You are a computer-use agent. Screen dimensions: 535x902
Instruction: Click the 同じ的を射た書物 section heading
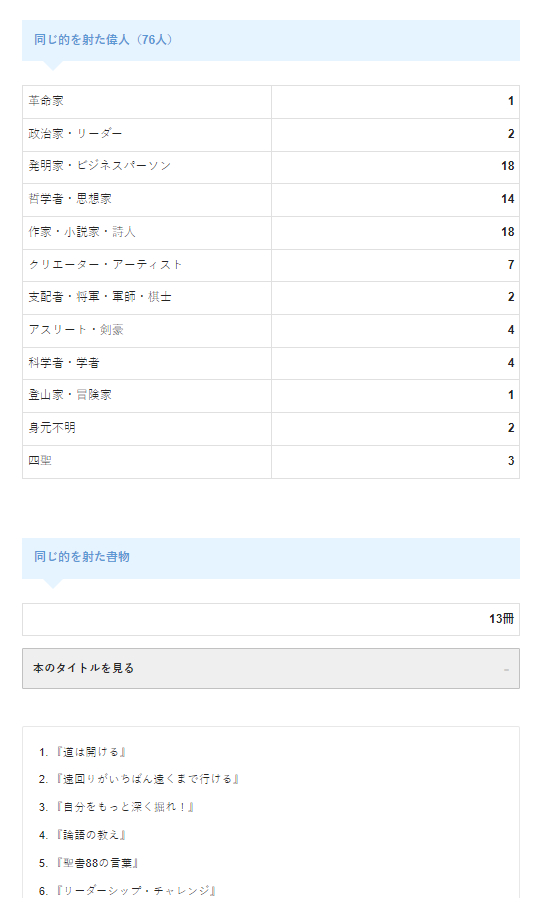point(82,557)
